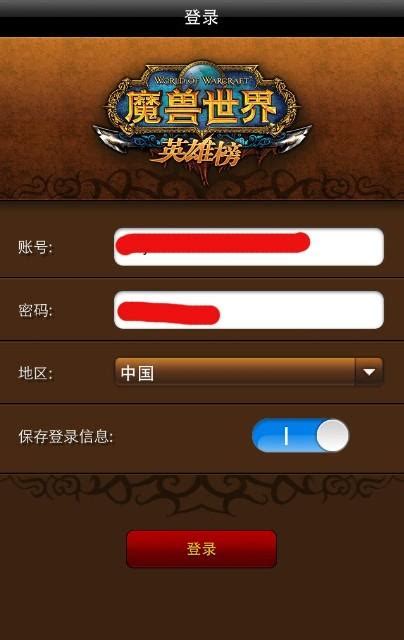The image size is (404, 640).
Task: Tap the 保存登录信息 label
Action: click(x=66, y=436)
